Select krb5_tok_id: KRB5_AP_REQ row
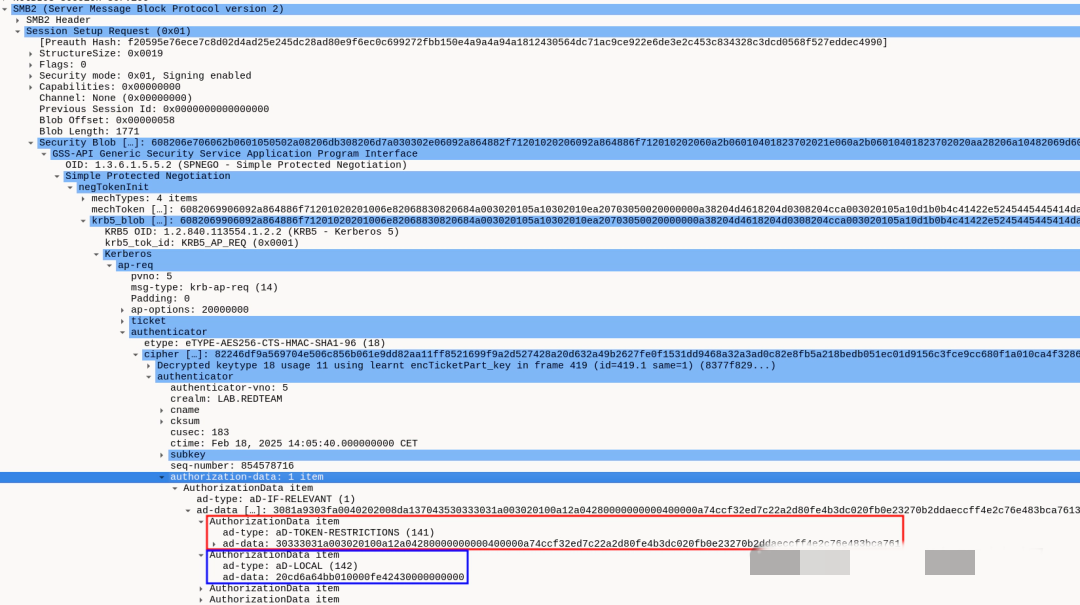 [202, 243]
